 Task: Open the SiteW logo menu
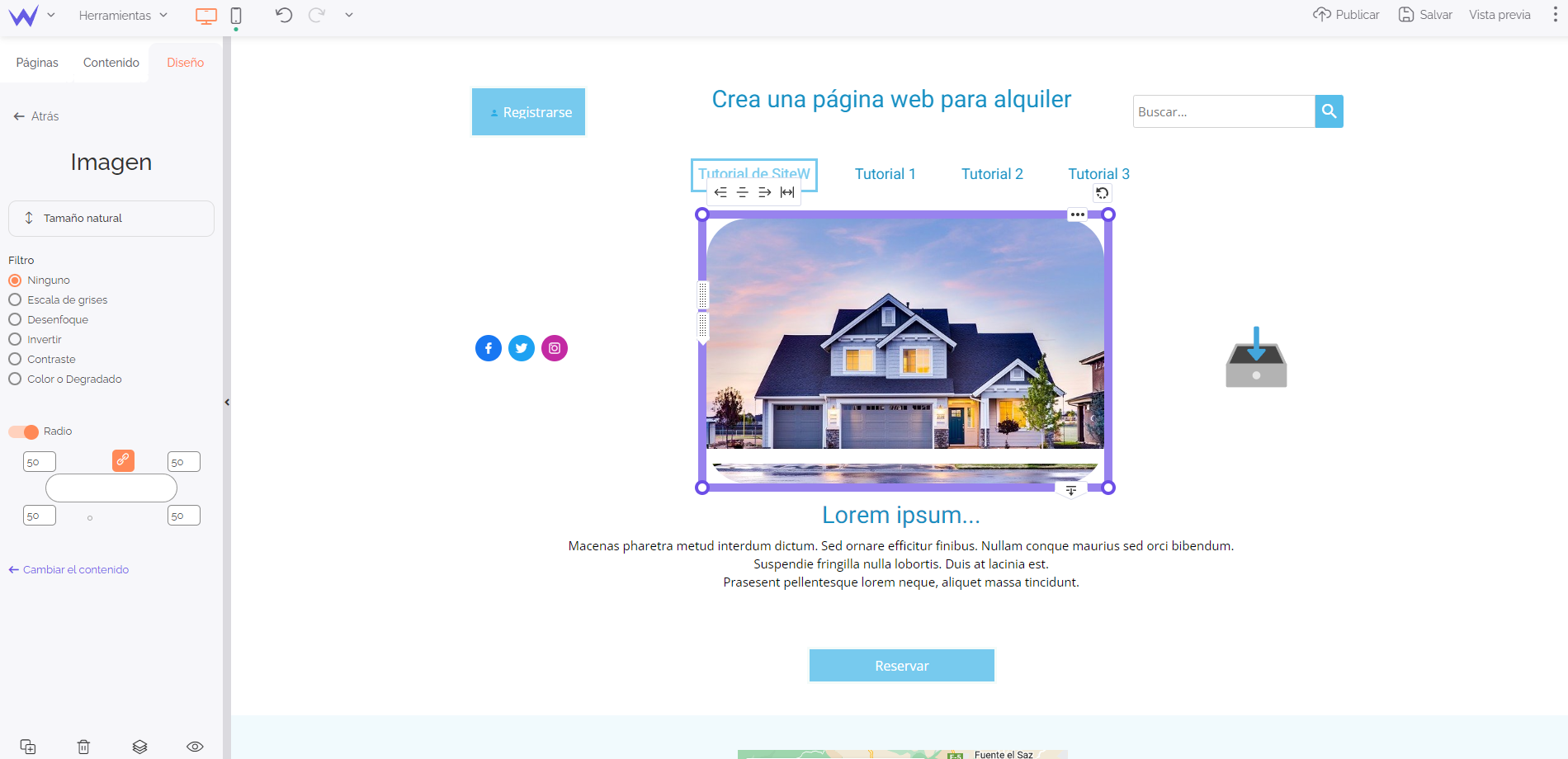click(23, 16)
